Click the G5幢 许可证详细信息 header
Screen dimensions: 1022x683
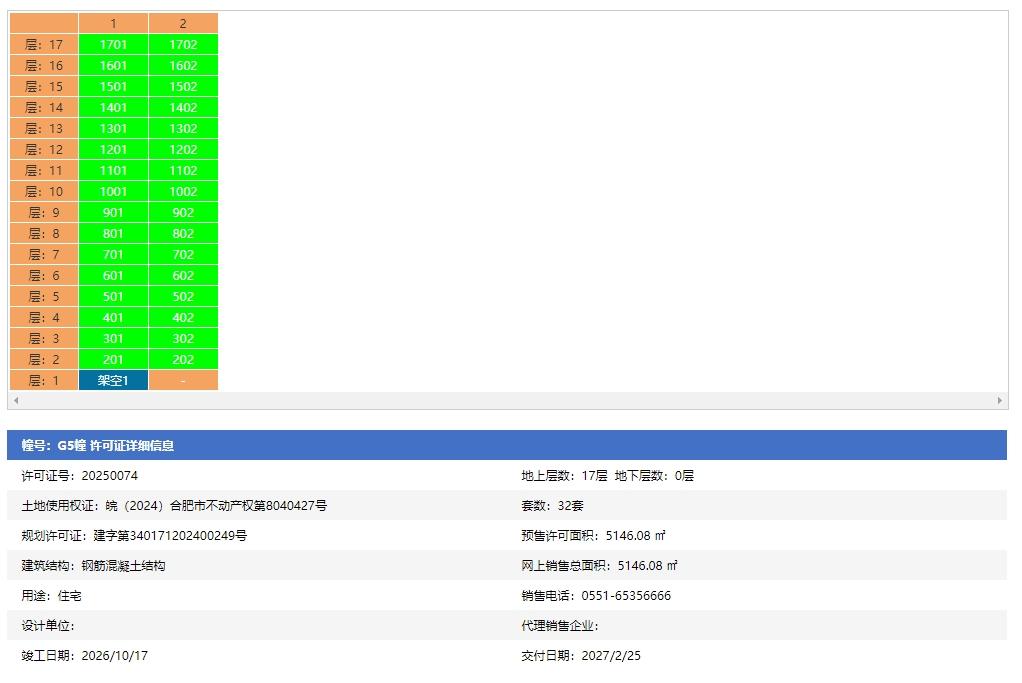(507, 445)
